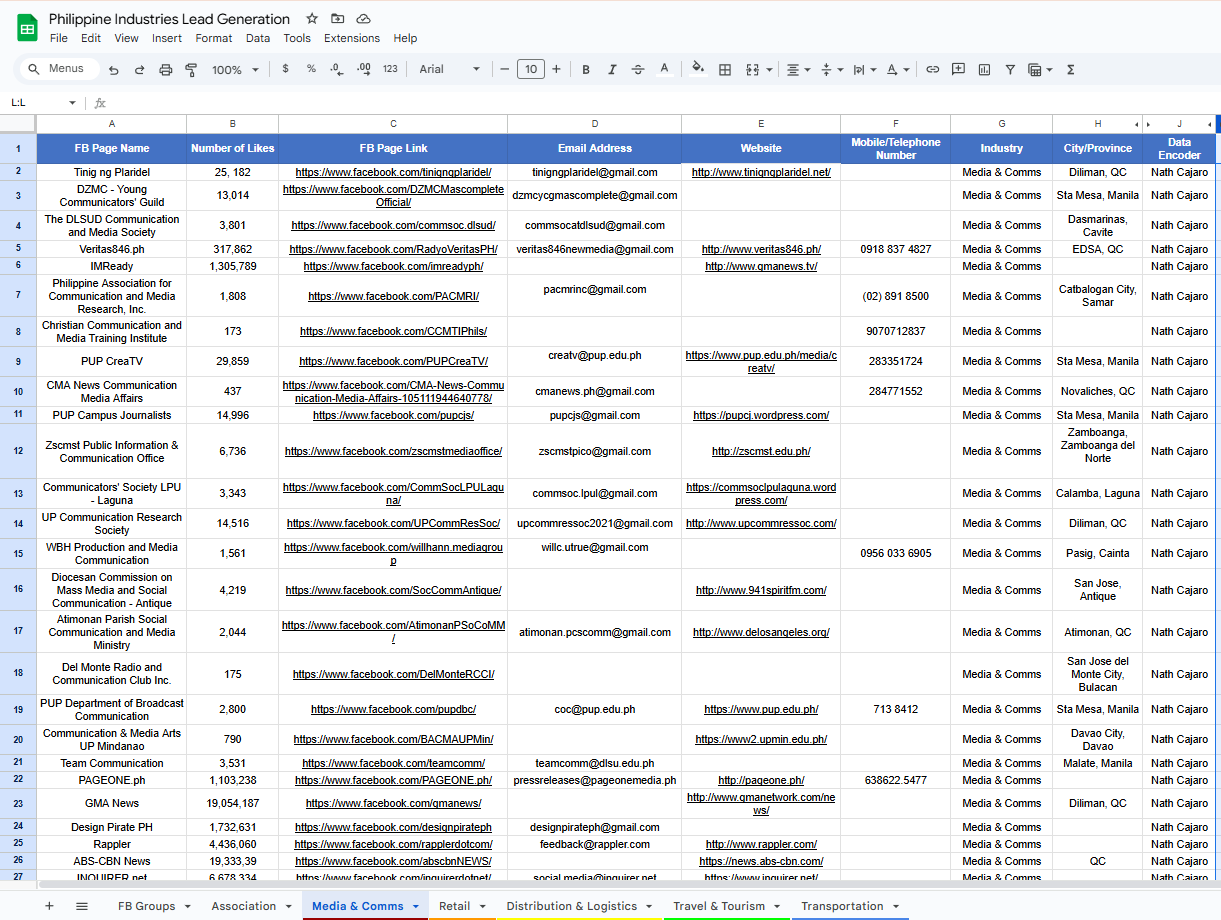The height and width of the screenshot is (920, 1221).
Task: Click the Undo icon in toolbar
Action: (114, 70)
